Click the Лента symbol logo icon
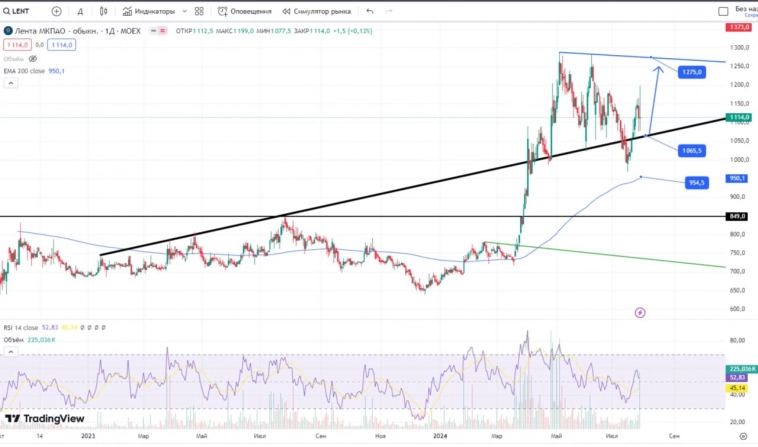The image size is (758, 447). [8, 31]
